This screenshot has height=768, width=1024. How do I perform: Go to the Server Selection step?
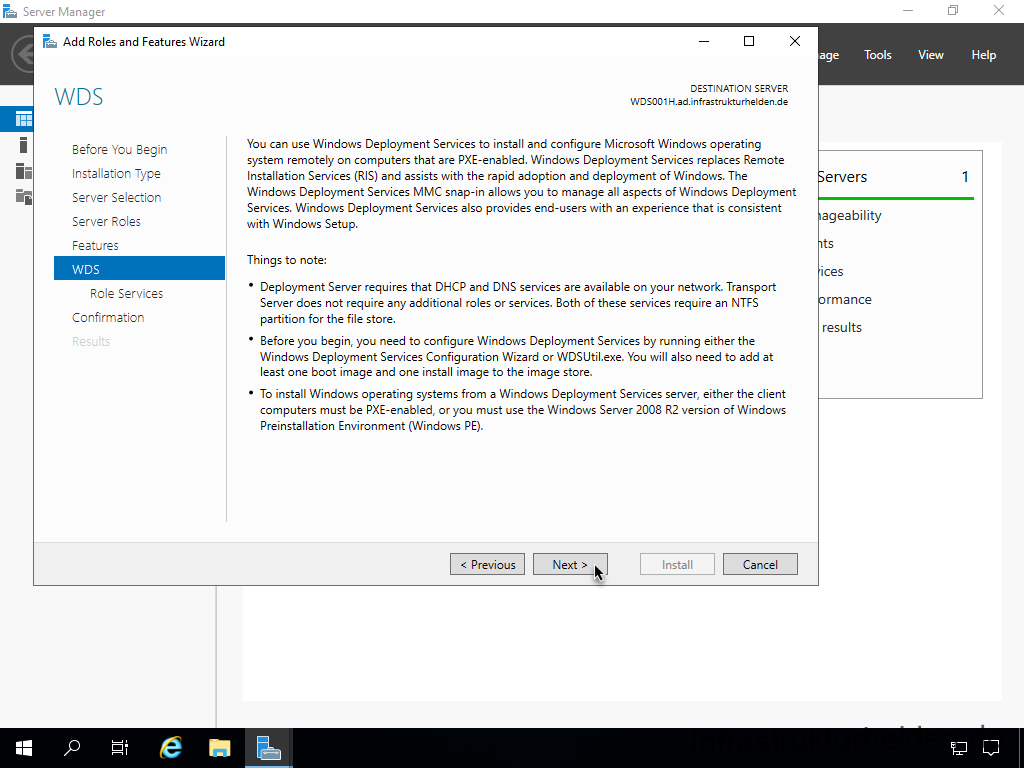click(x=116, y=197)
